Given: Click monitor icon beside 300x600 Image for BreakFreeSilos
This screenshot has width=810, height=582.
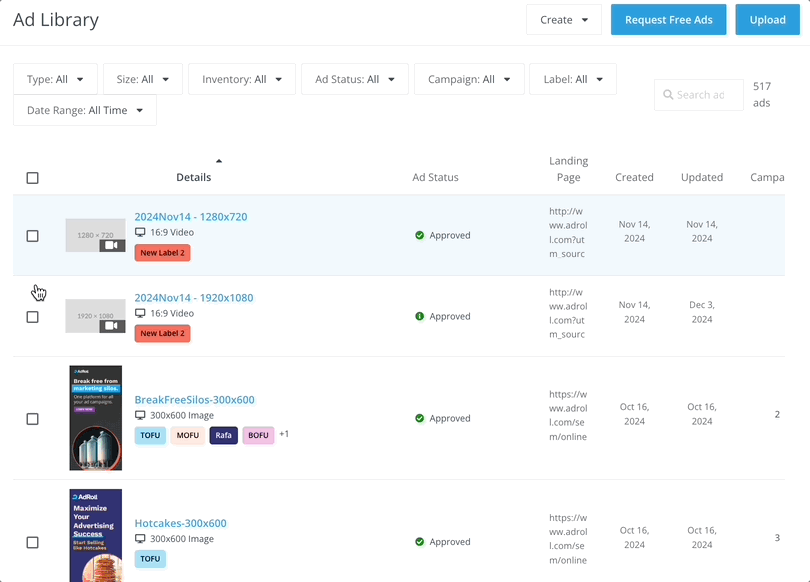Looking at the screenshot, I should click(140, 415).
